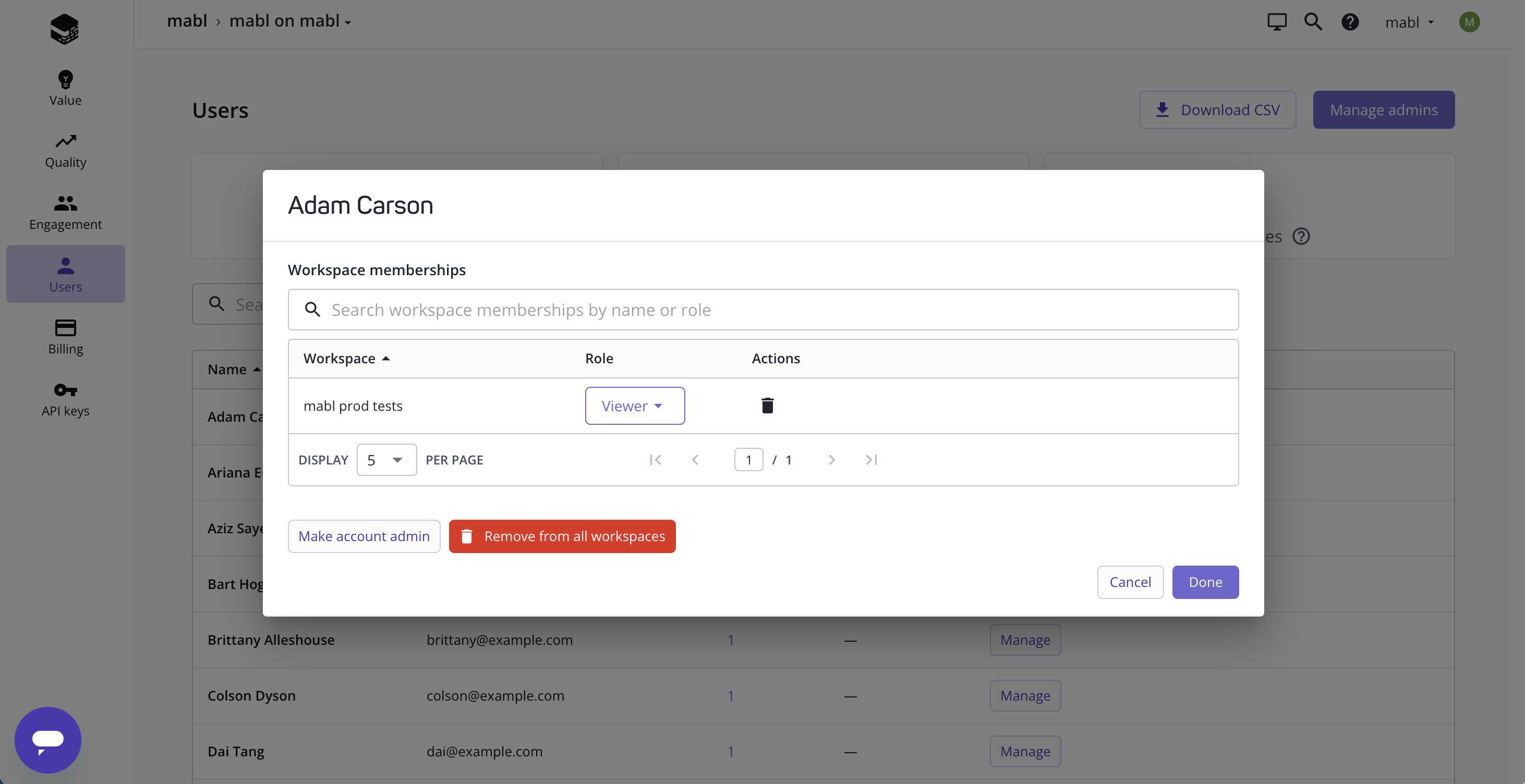Open the Billing section in sidebar
This screenshot has height=784, width=1525.
coord(65,337)
